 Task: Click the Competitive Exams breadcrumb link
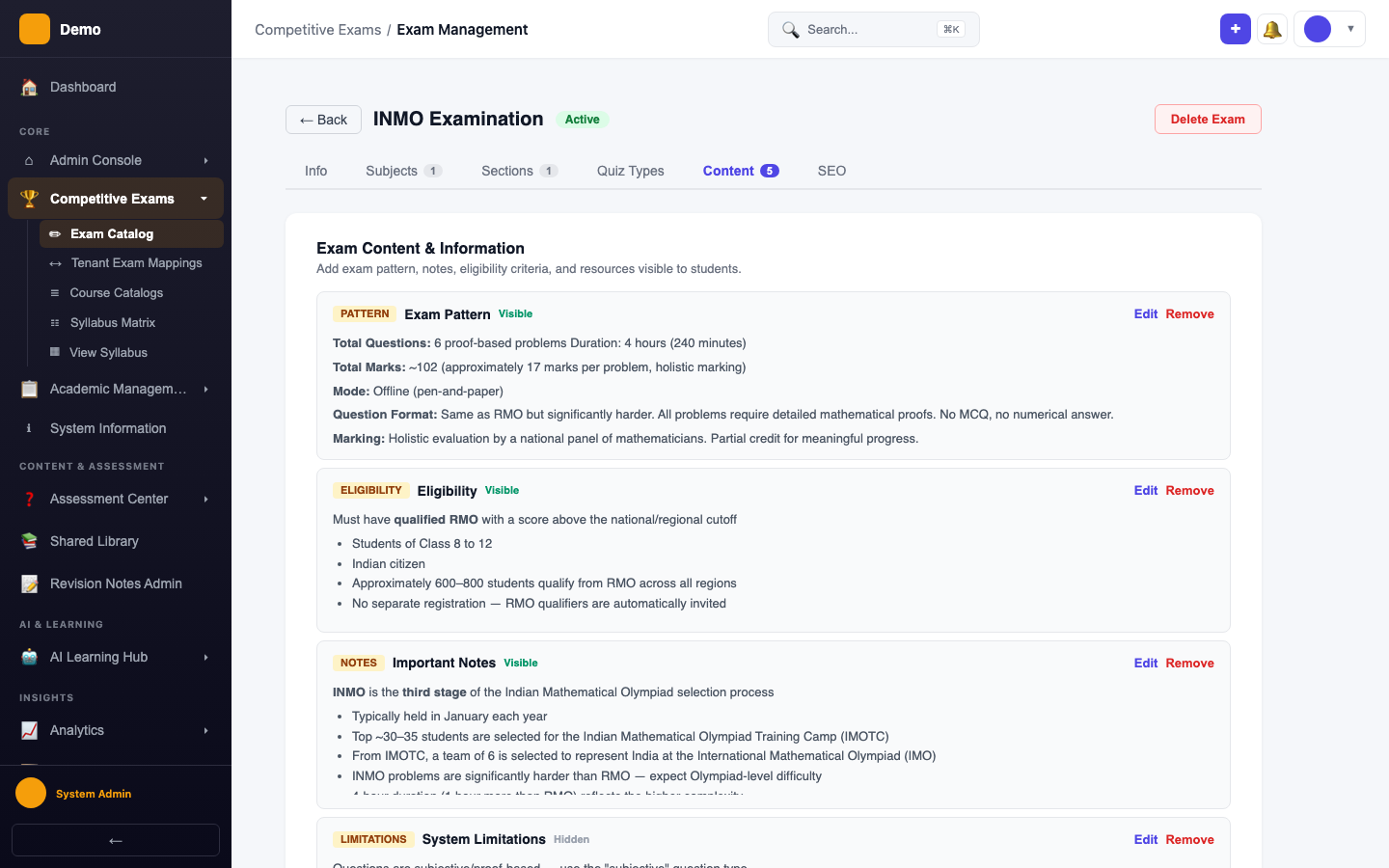(317, 30)
